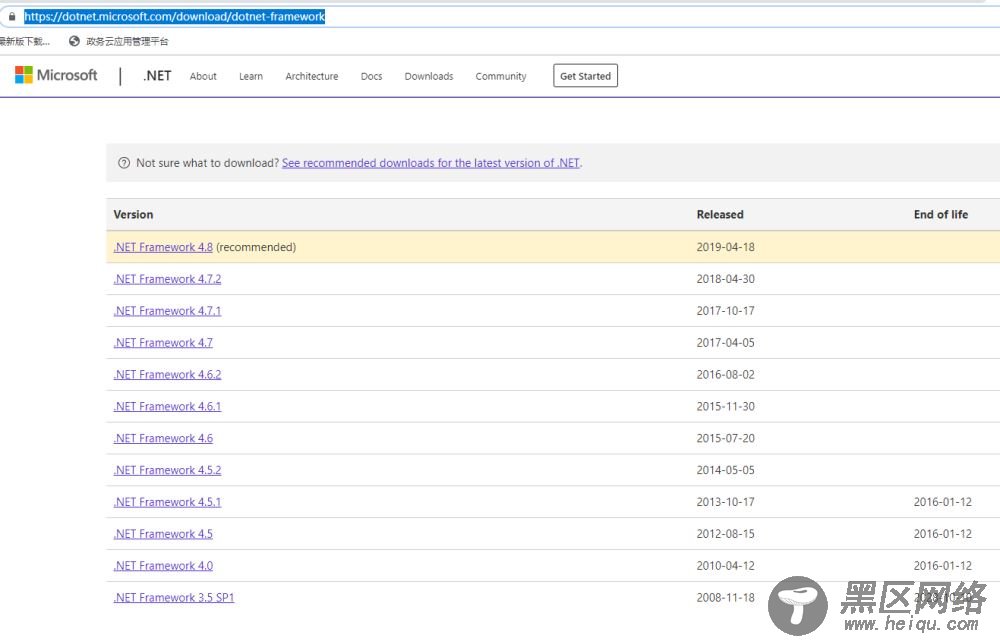
Task: Click the release date 2016-08-02
Action: pos(725,374)
